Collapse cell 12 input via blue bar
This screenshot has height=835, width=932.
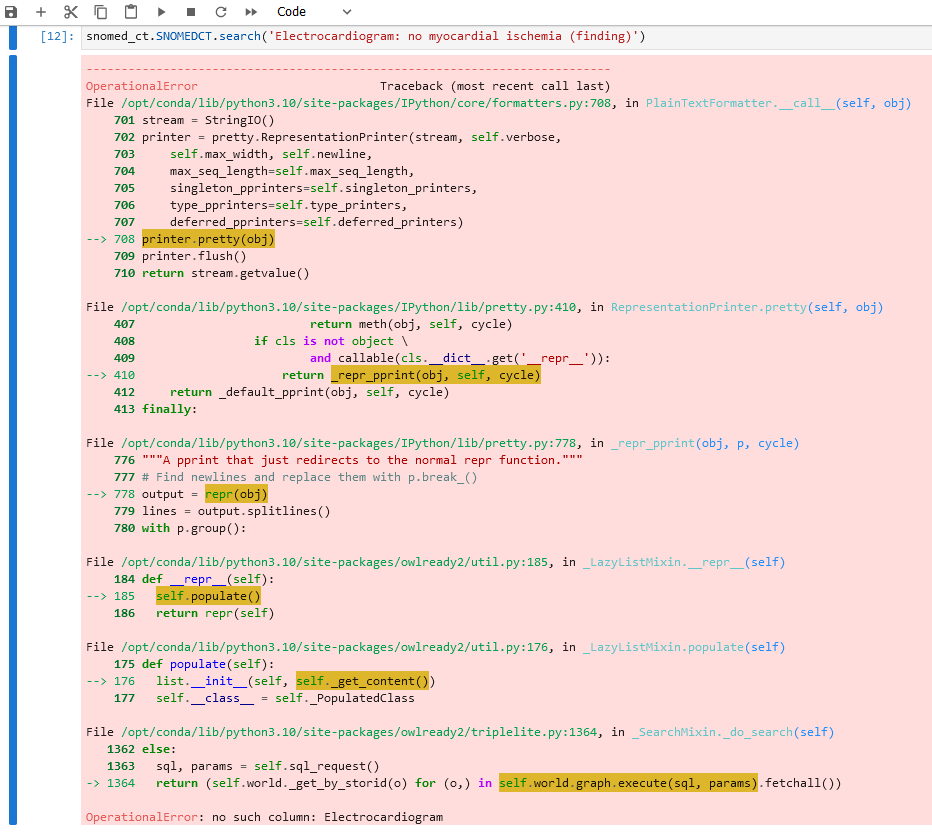click(12, 38)
